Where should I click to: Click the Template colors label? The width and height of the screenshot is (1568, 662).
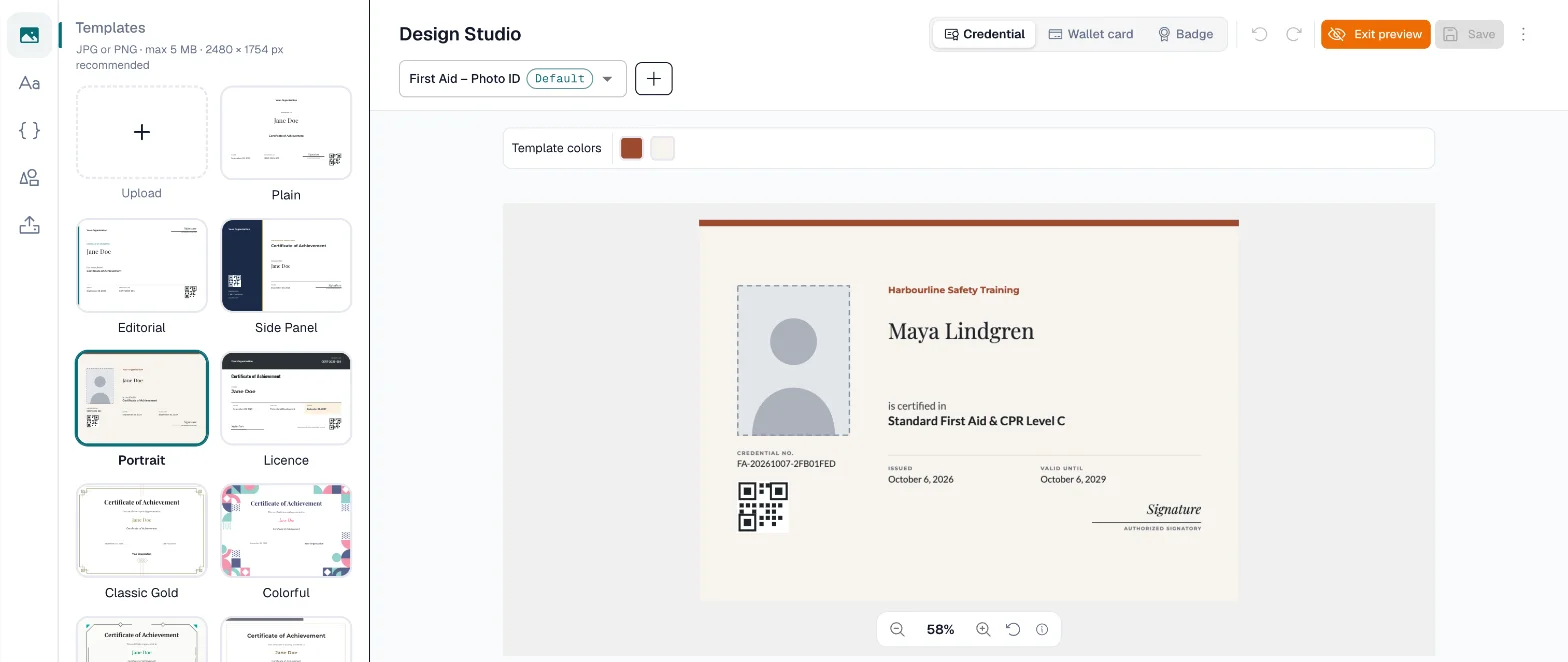pyautogui.click(x=556, y=148)
